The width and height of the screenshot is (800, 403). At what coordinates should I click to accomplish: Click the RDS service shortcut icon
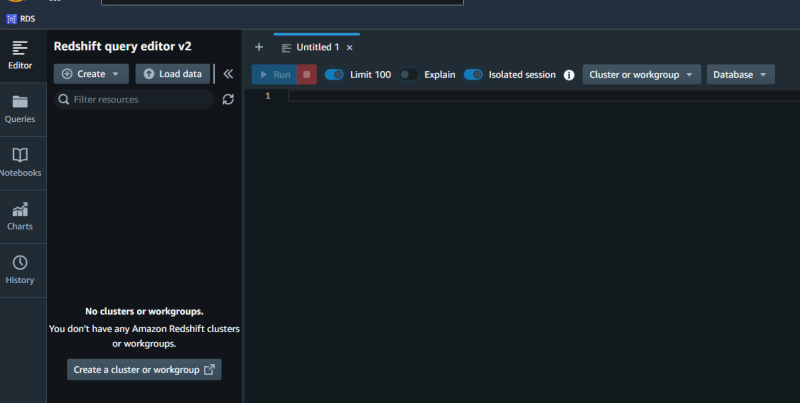(11, 19)
